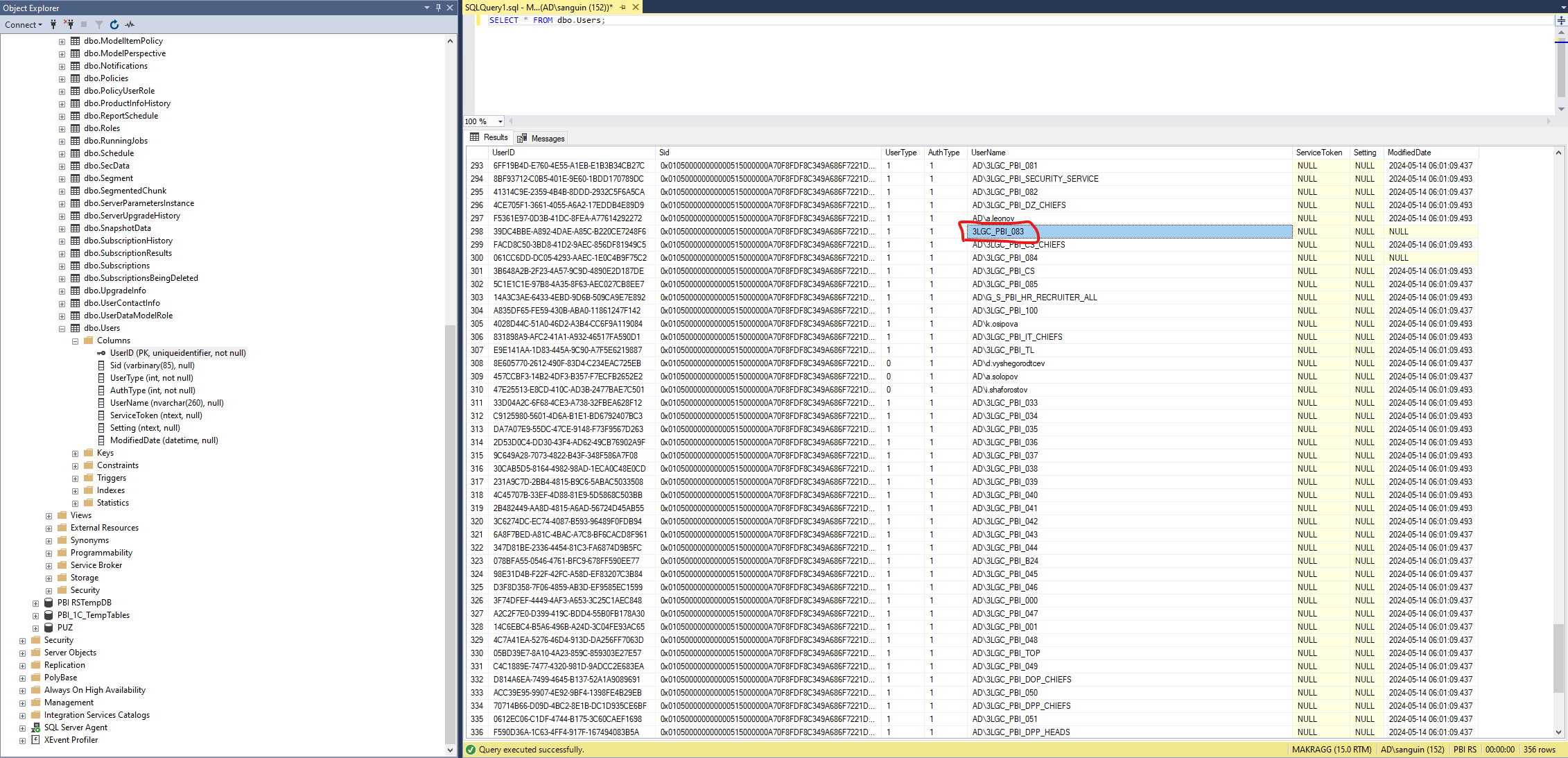This screenshot has width=1568, height=758.
Task: Collapse the dbo.Users table node
Action: 62,328
